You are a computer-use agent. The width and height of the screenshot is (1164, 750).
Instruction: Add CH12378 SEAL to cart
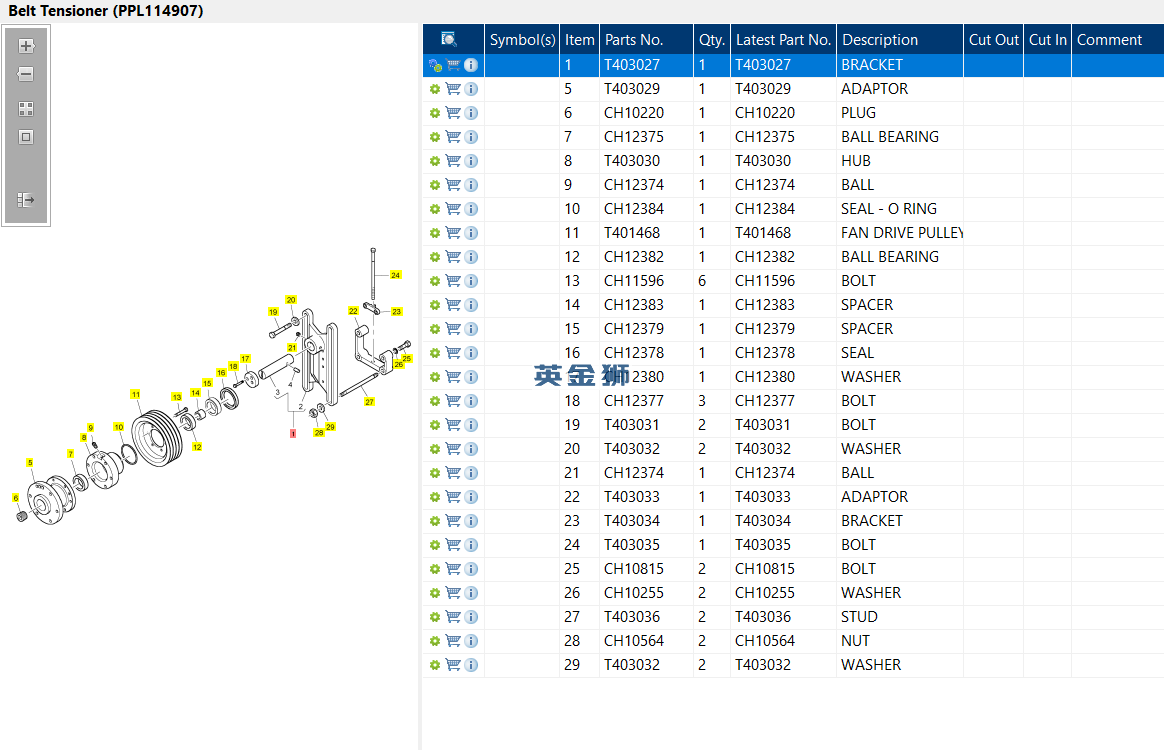click(x=453, y=353)
